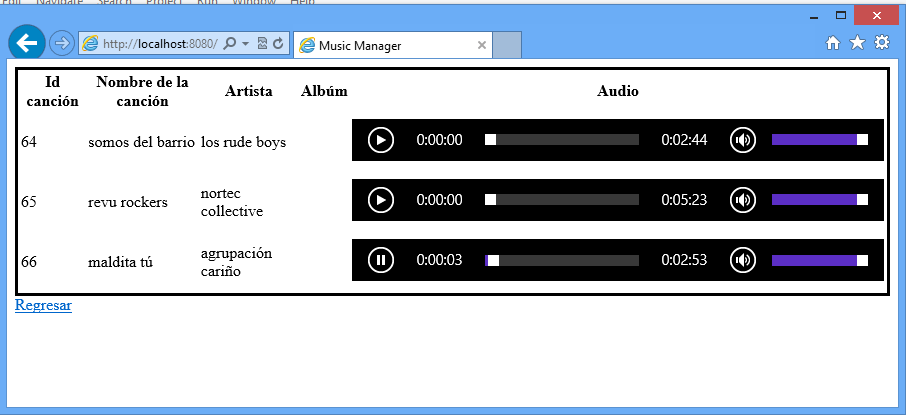Click seek bar of somos del barrio player
Viewport: 906px width, 415px height.
pos(562,140)
